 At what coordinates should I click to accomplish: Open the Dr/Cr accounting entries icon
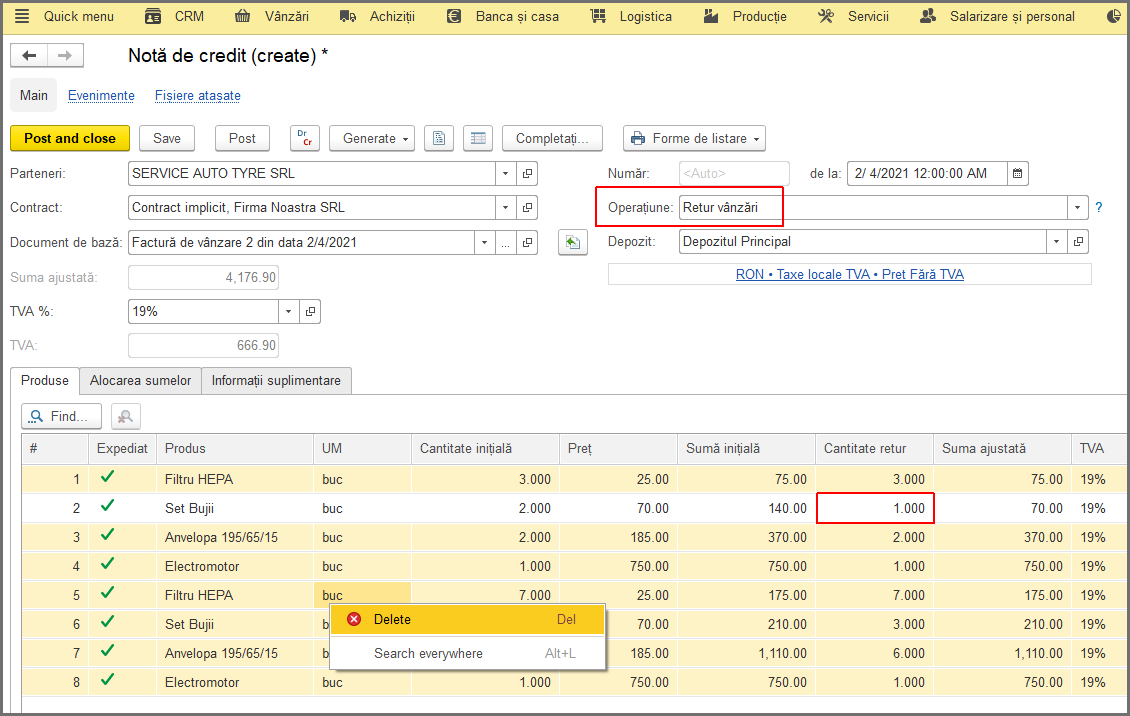(x=305, y=138)
